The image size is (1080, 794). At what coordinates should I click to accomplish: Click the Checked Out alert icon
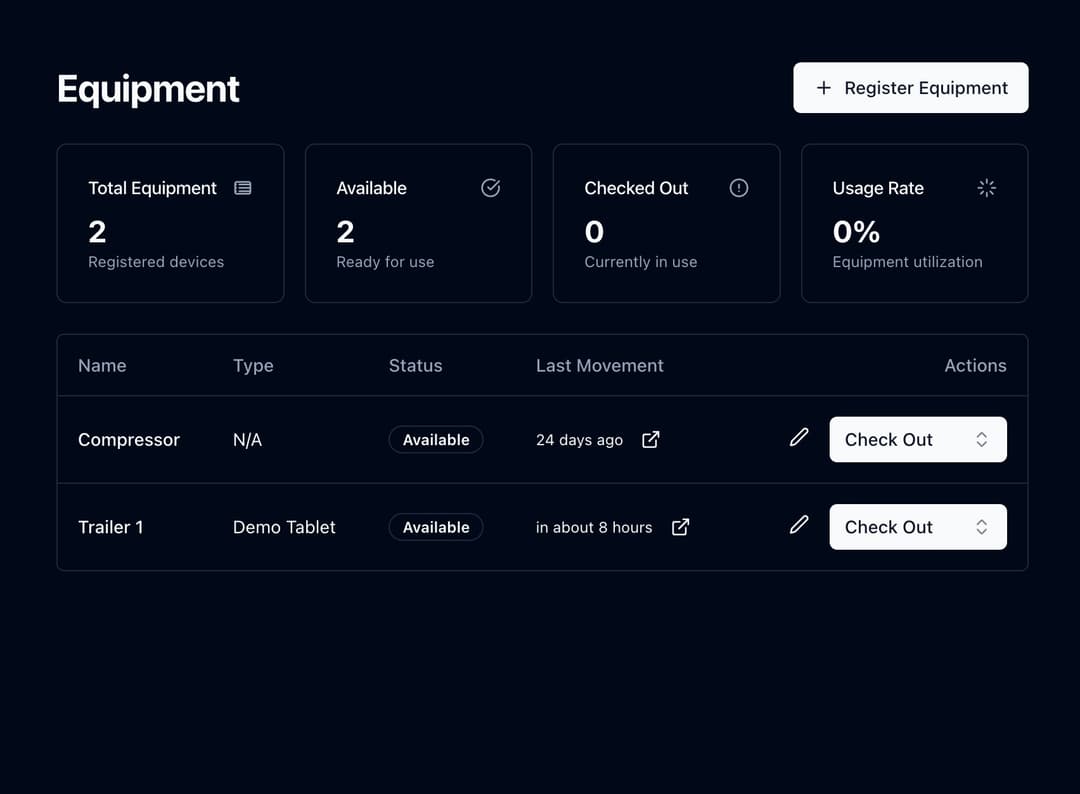738,188
